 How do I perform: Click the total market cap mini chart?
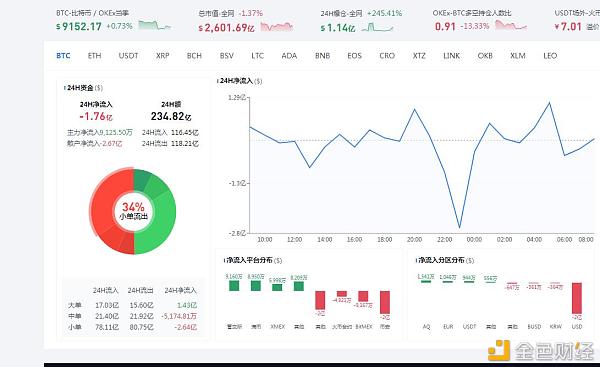click(277, 26)
